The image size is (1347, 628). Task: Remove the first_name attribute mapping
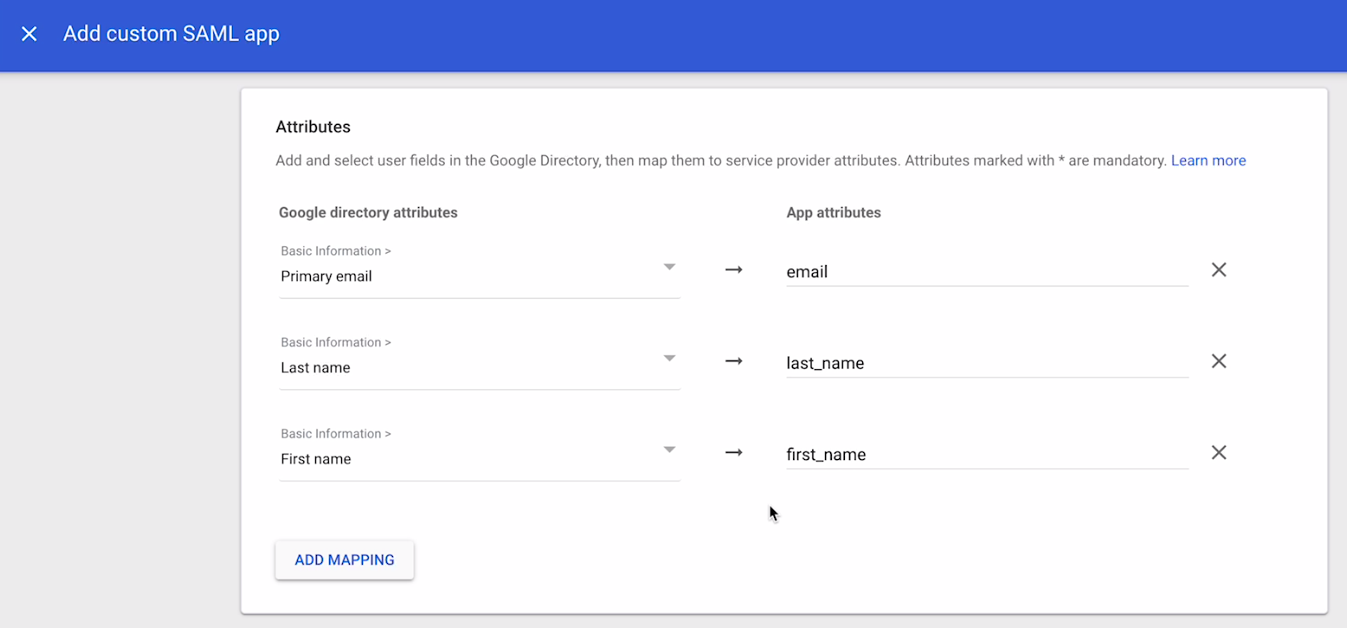coord(1218,453)
